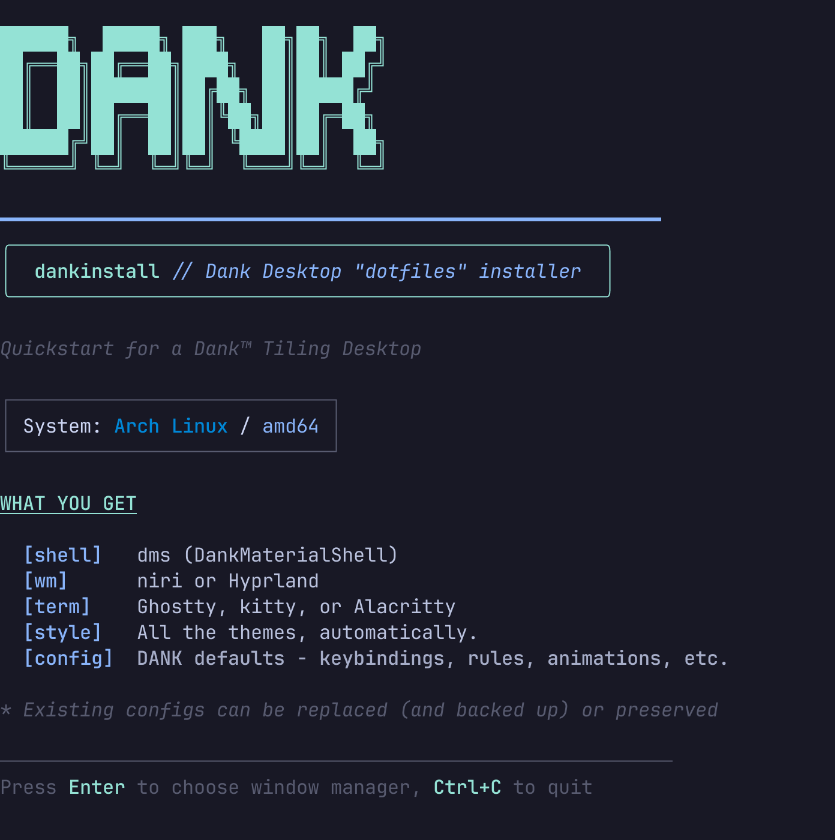Click the dankinstall command name in title box

(97, 271)
